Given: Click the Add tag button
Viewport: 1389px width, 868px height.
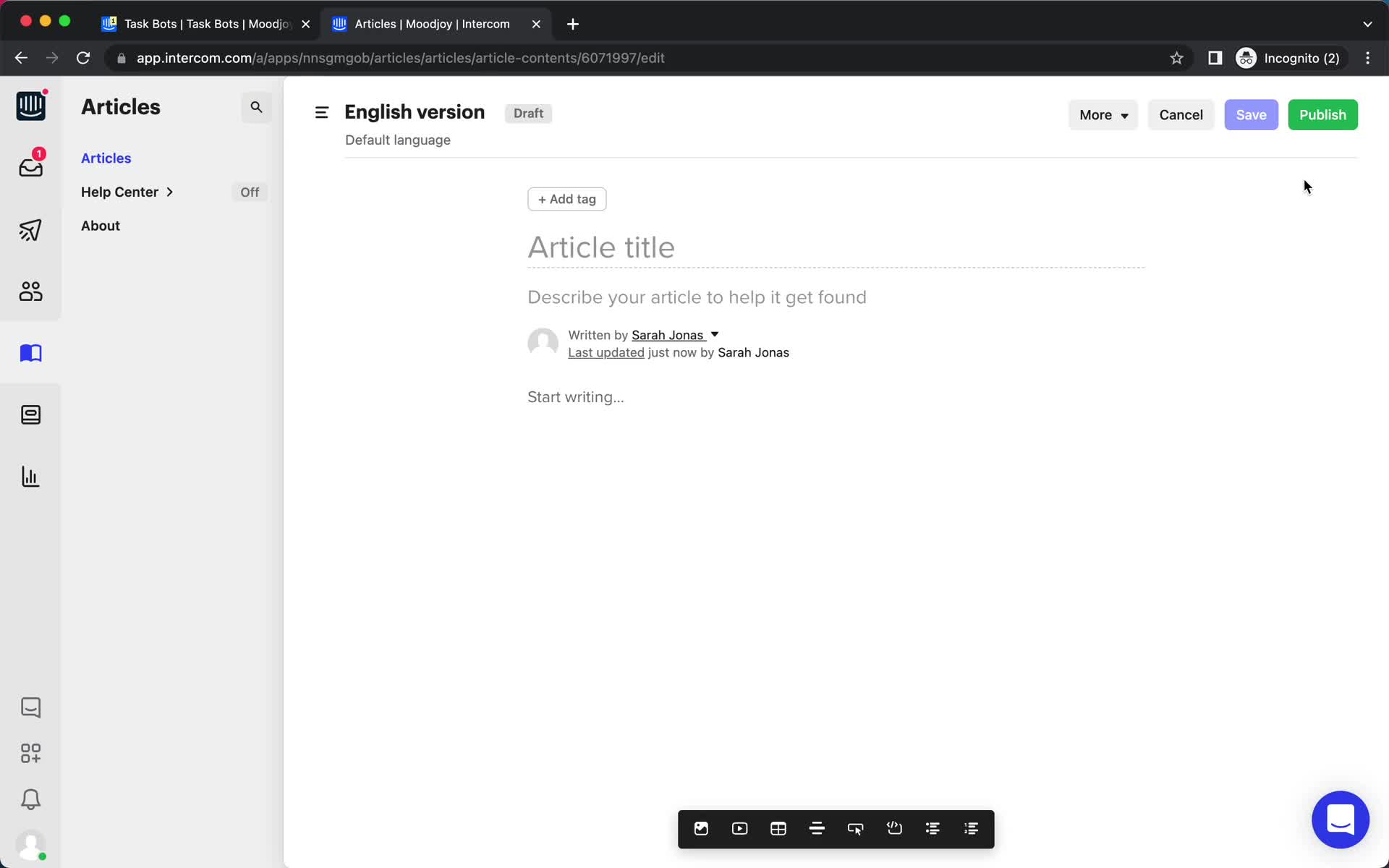Looking at the screenshot, I should [x=567, y=199].
